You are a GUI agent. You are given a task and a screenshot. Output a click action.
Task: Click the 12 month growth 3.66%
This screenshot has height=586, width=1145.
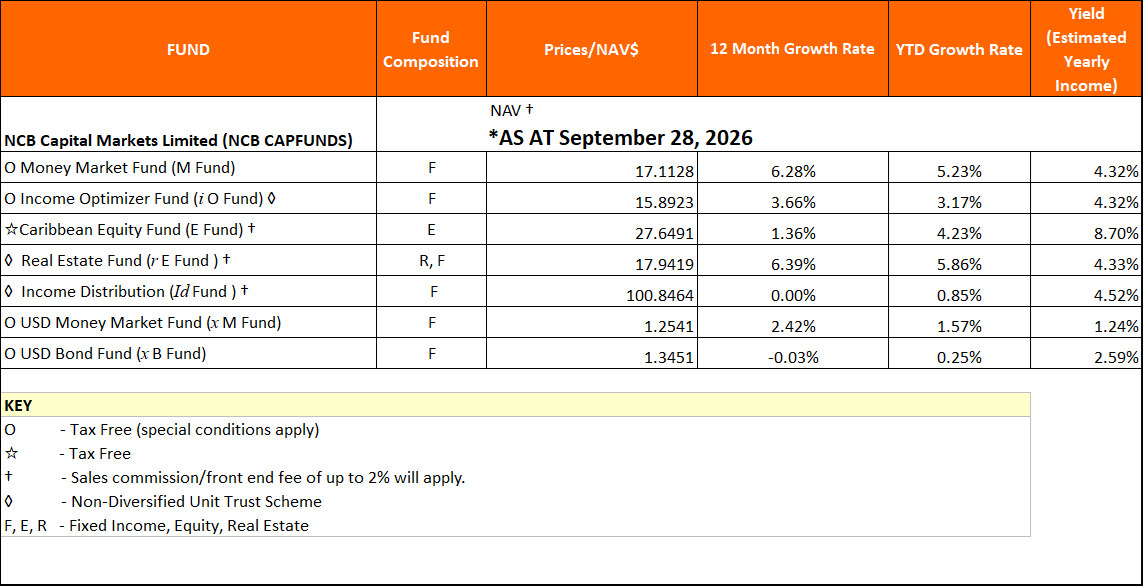pos(793,202)
